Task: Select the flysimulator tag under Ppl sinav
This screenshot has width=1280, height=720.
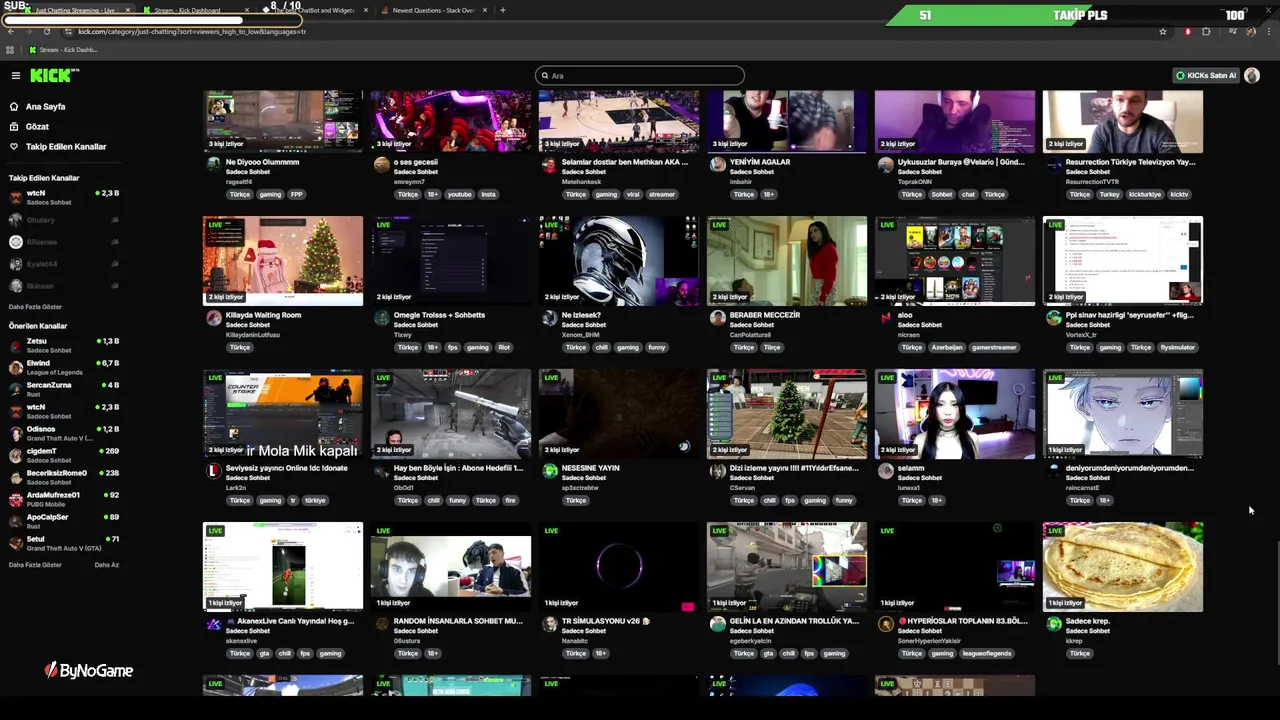Action: pyautogui.click(x=1177, y=347)
